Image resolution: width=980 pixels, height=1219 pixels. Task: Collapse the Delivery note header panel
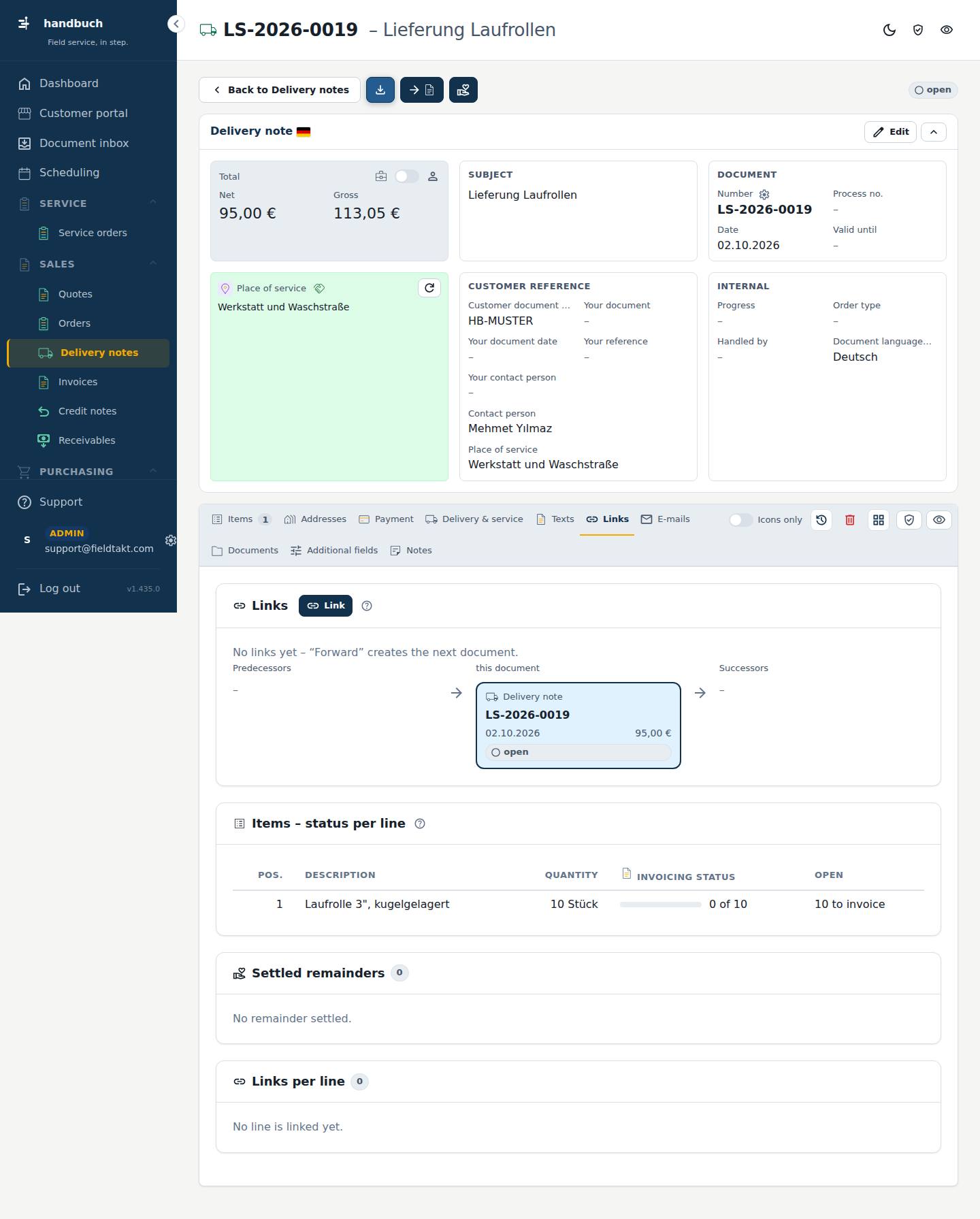click(934, 132)
